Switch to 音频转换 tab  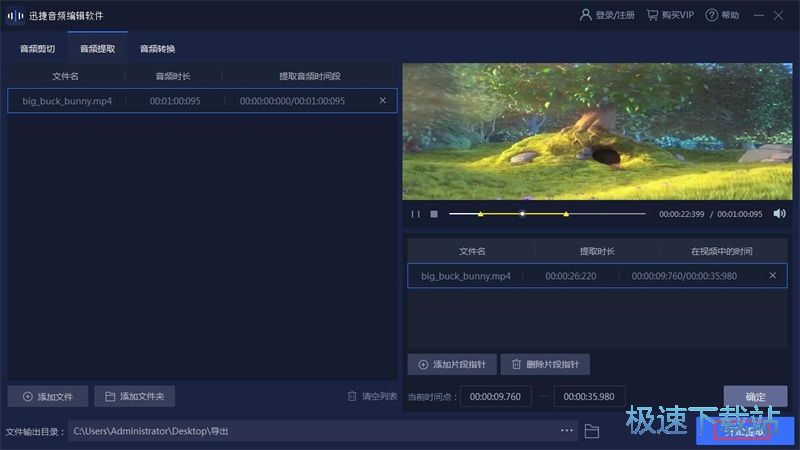[x=158, y=49]
